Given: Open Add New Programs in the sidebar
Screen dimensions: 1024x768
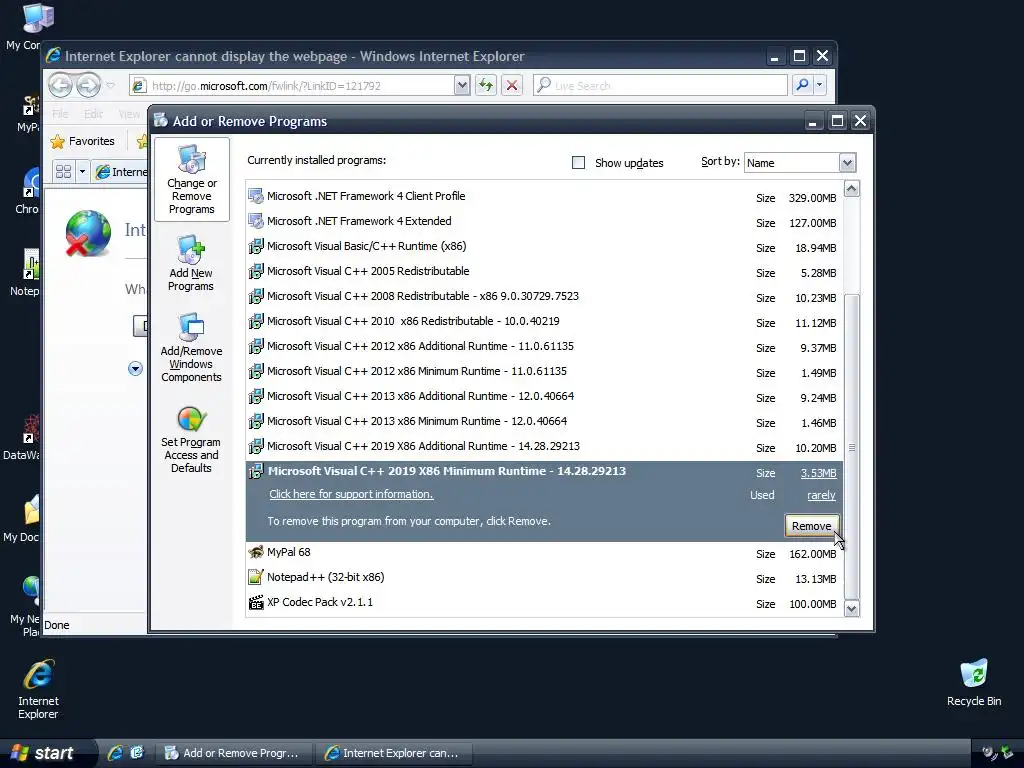Looking at the screenshot, I should (x=191, y=263).
